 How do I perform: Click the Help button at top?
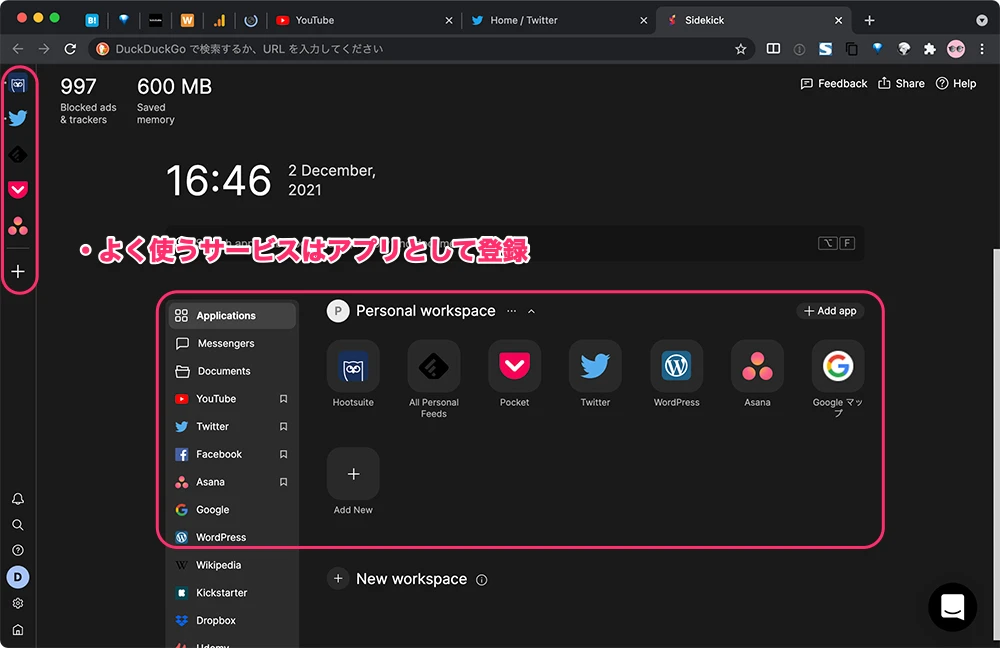coord(956,84)
